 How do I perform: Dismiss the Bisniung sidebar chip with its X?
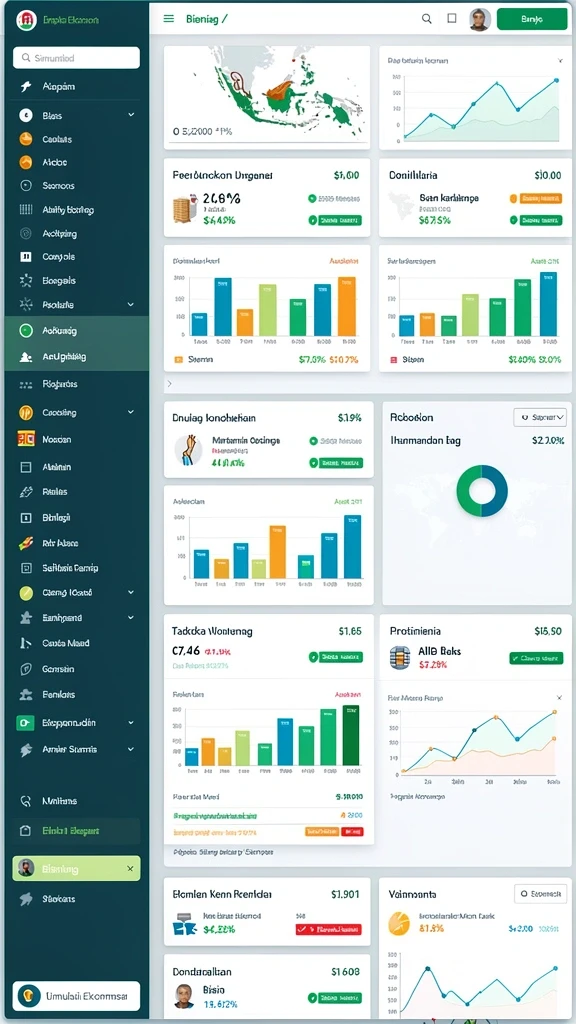coord(130,869)
